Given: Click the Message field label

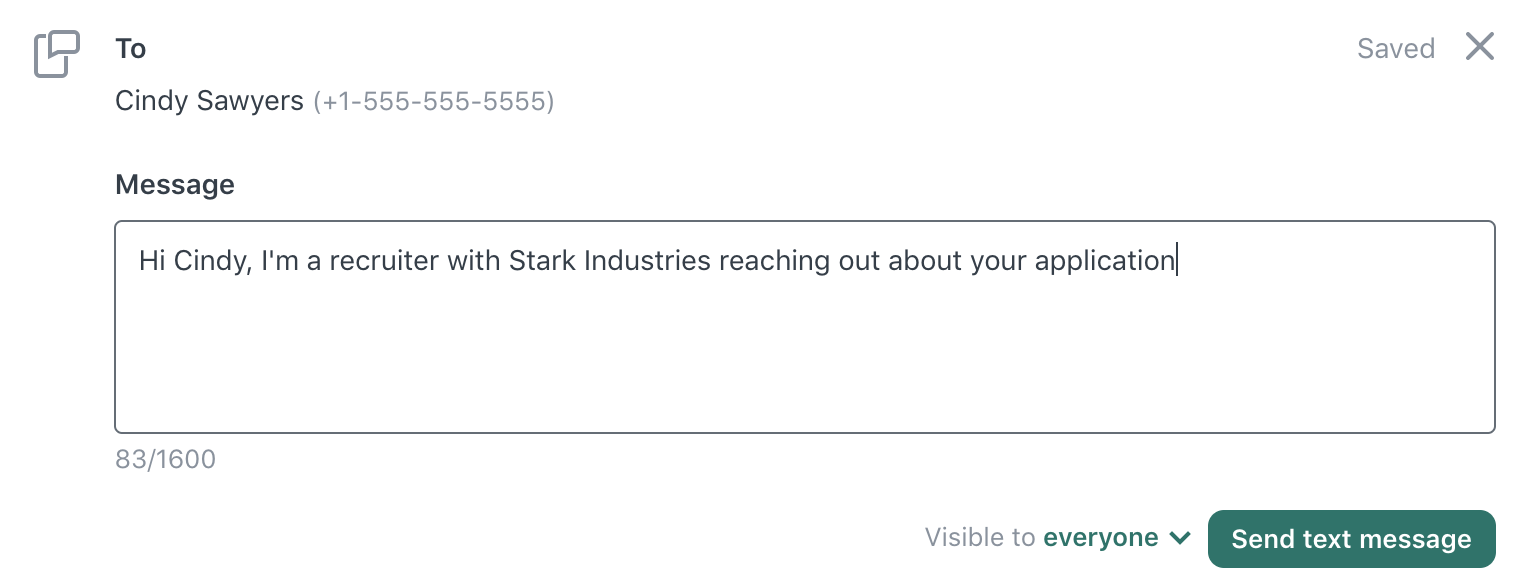Looking at the screenshot, I should [175, 184].
